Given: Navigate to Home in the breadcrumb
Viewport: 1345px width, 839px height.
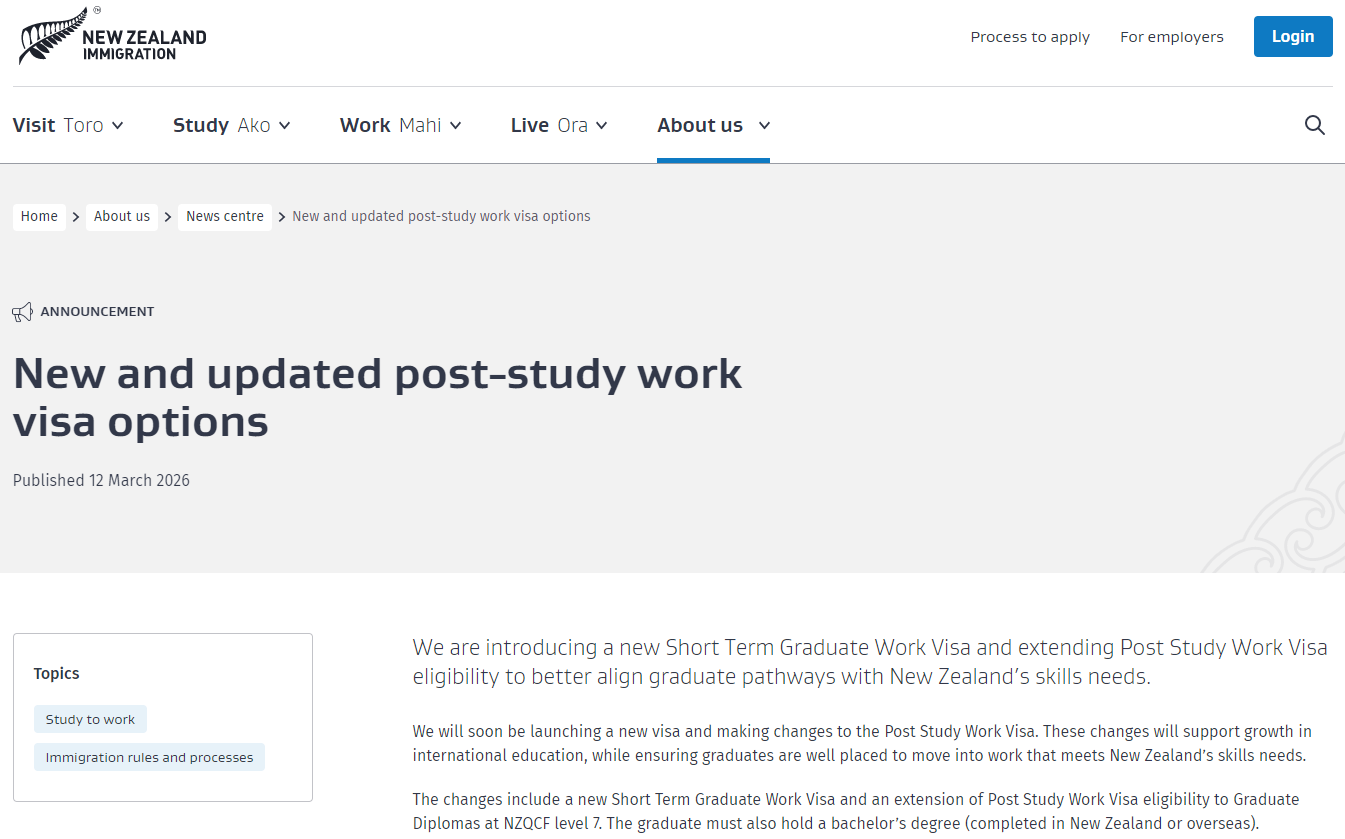Looking at the screenshot, I should click(x=39, y=217).
